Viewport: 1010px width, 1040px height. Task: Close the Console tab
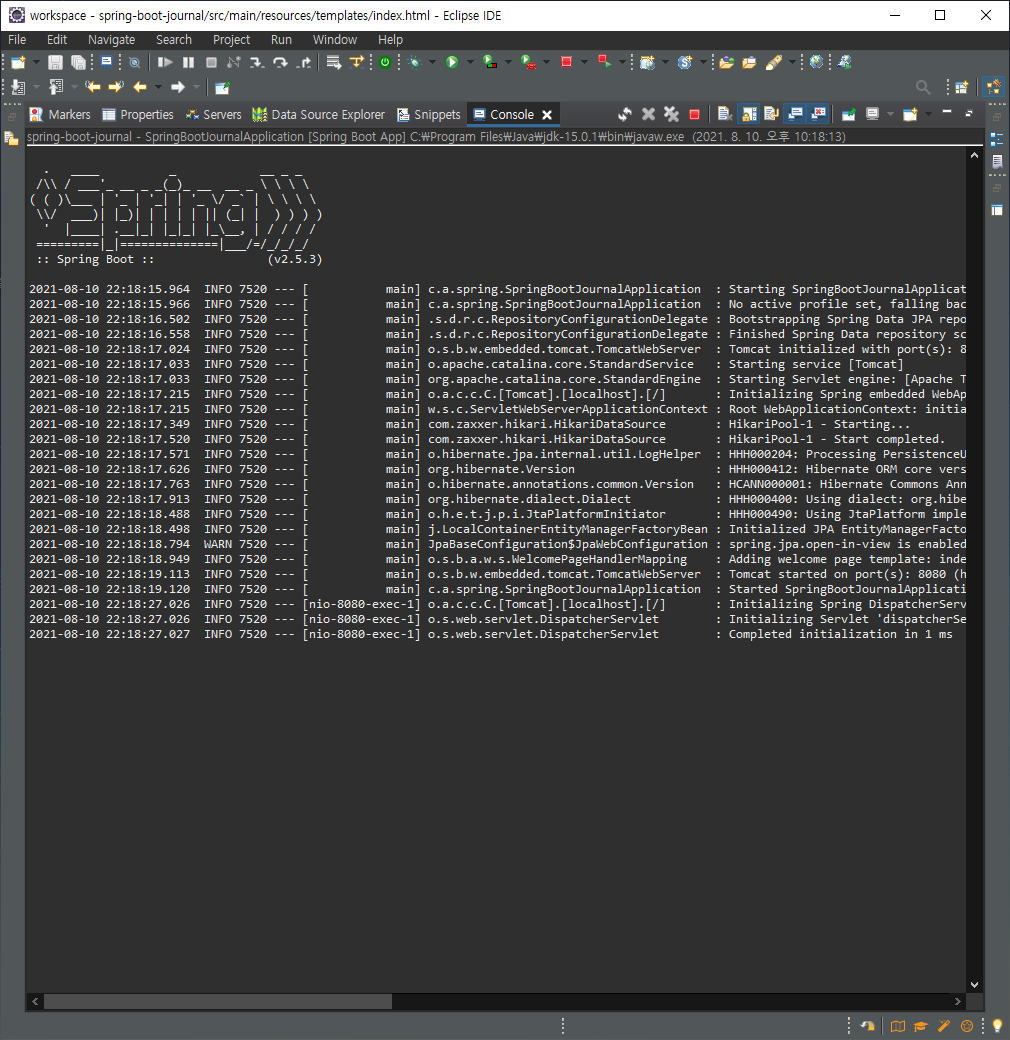pyautogui.click(x=547, y=115)
